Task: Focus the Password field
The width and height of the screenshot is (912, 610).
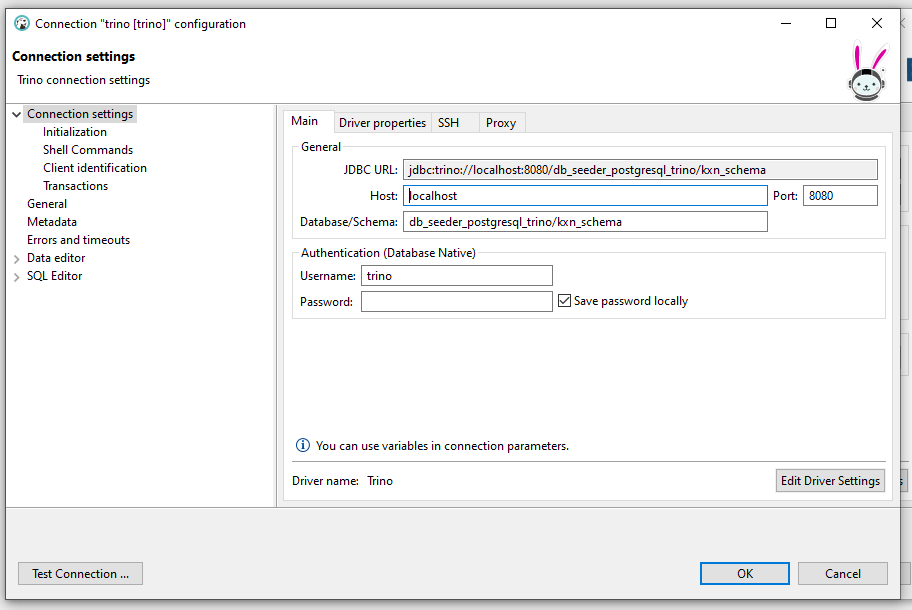Action: (457, 301)
